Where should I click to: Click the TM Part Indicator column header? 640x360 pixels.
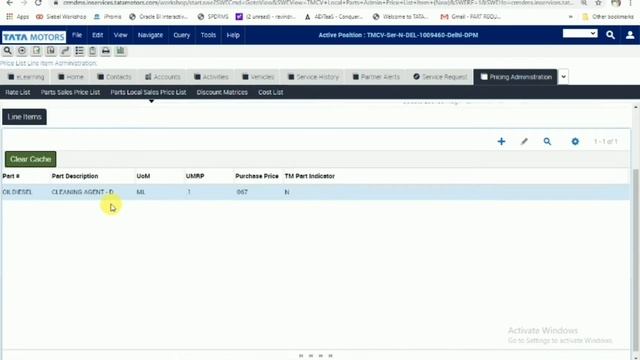[309, 176]
